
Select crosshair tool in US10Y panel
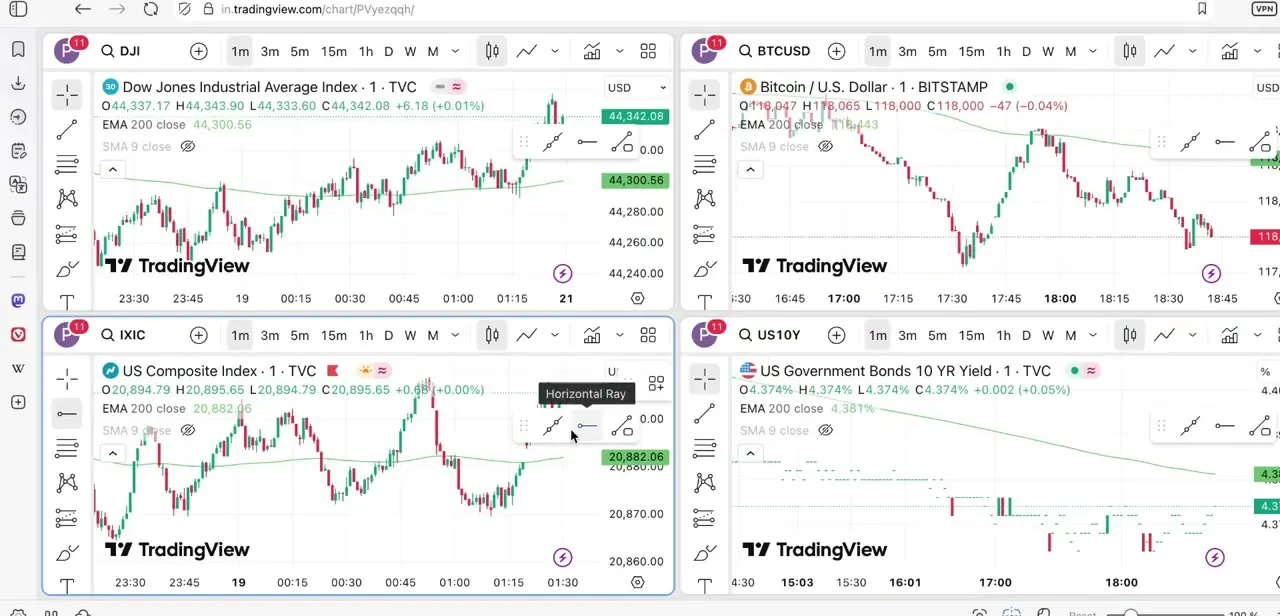705,379
